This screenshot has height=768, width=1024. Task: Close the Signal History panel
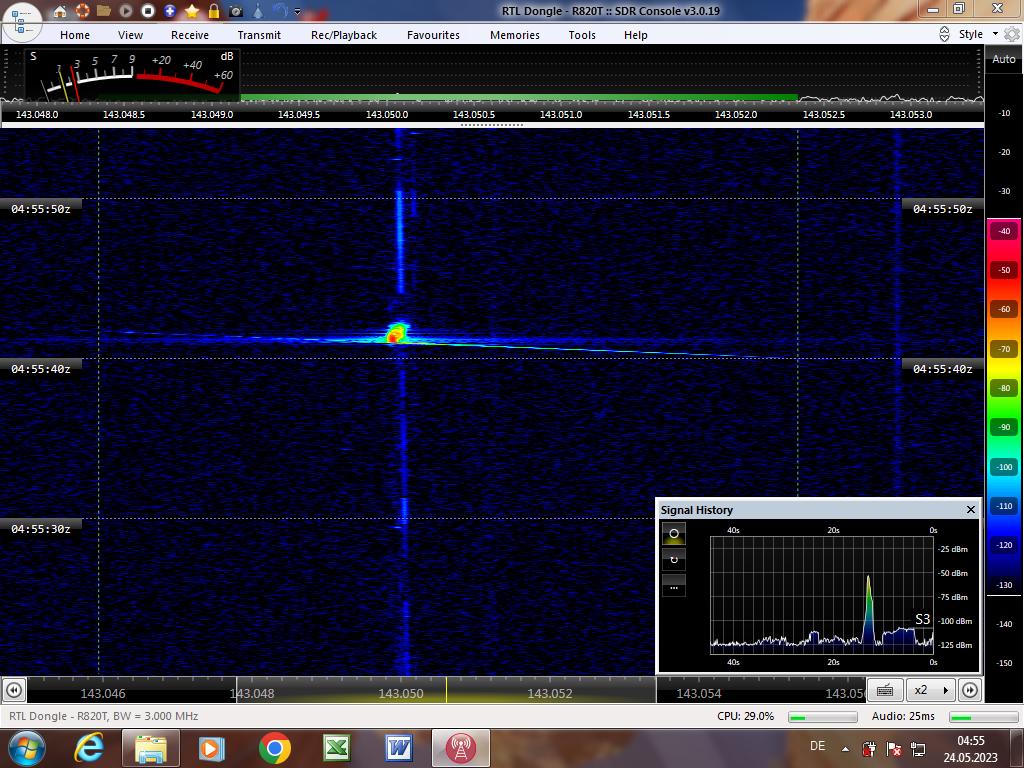[x=970, y=509]
